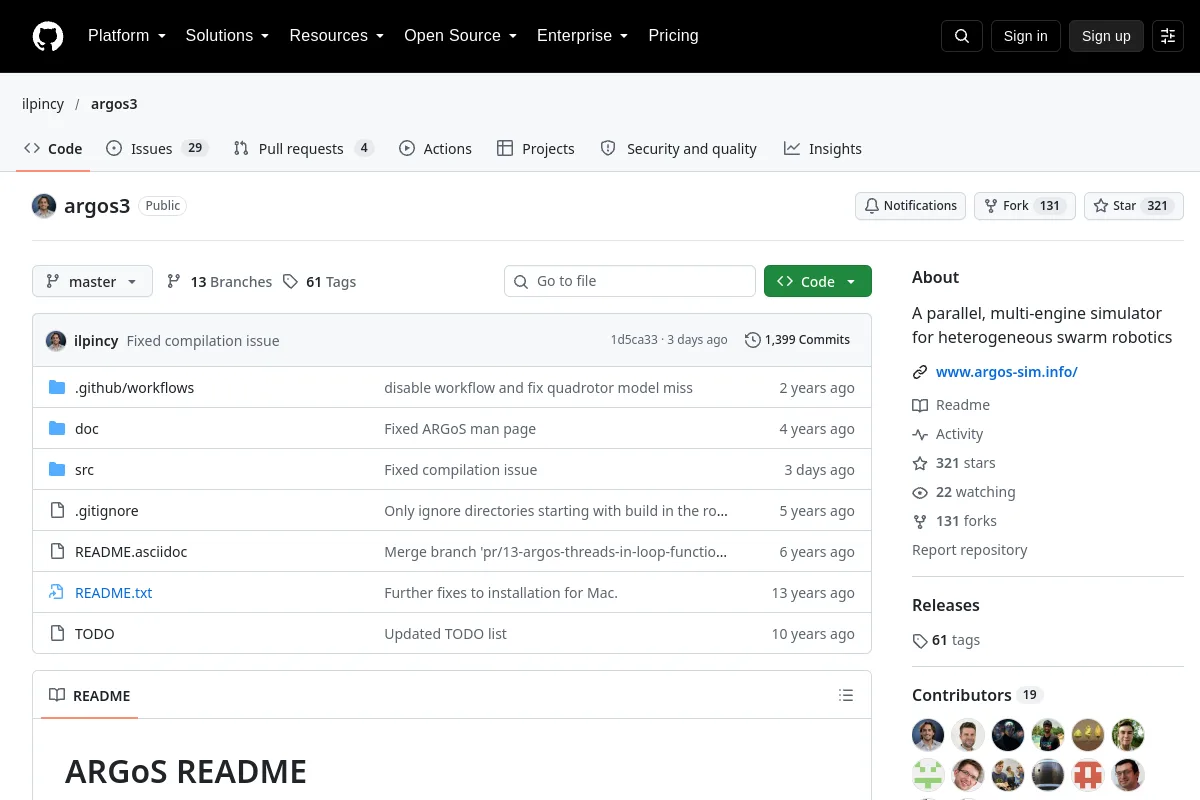Open the master branch selector
This screenshot has height=800, width=1200.
point(92,282)
